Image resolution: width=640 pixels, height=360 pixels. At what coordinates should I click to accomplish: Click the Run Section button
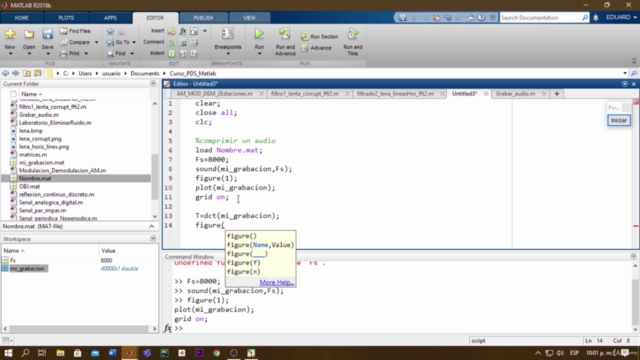(x=320, y=36)
